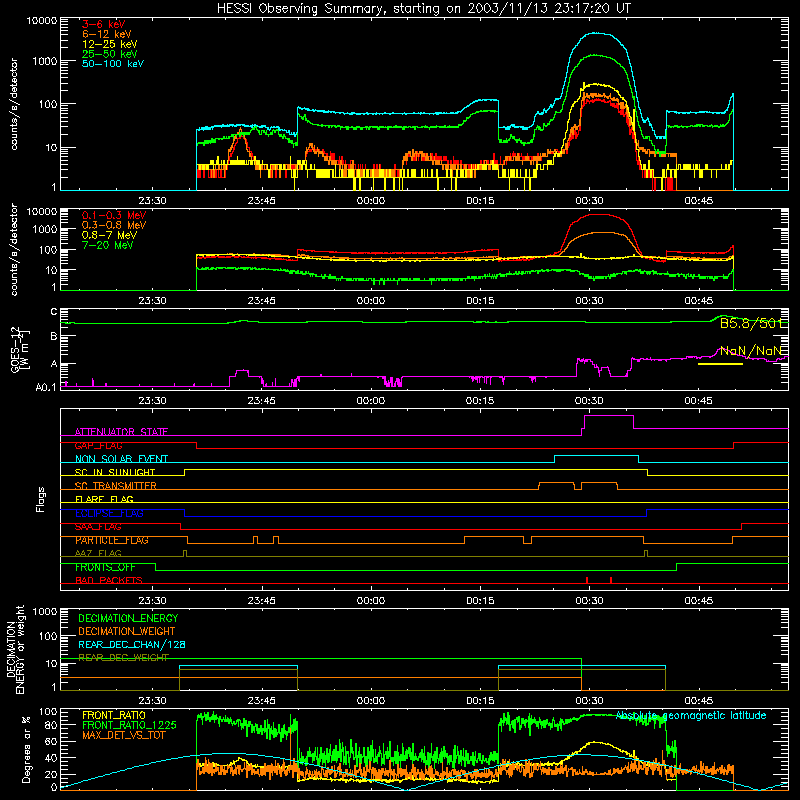Click the BAD_PACKETS flag label

109,580
